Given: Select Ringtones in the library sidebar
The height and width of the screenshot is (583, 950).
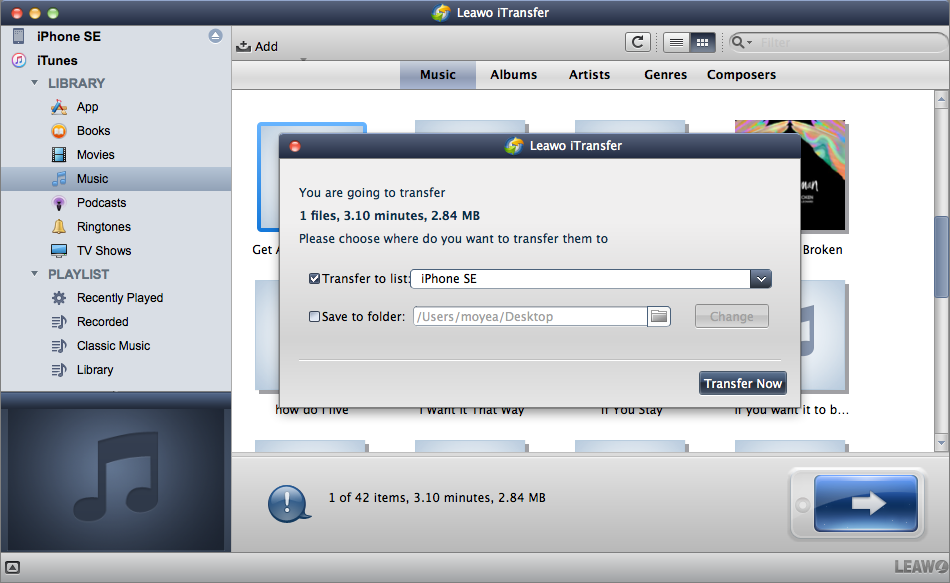Looking at the screenshot, I should 103,227.
